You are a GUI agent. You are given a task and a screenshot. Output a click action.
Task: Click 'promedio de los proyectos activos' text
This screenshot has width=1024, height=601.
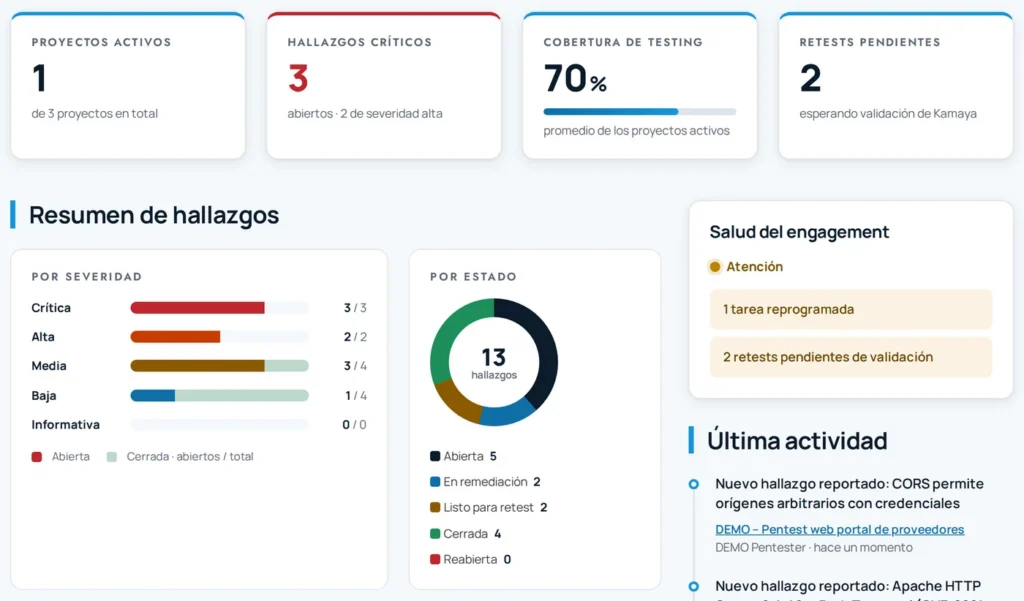coord(637,131)
